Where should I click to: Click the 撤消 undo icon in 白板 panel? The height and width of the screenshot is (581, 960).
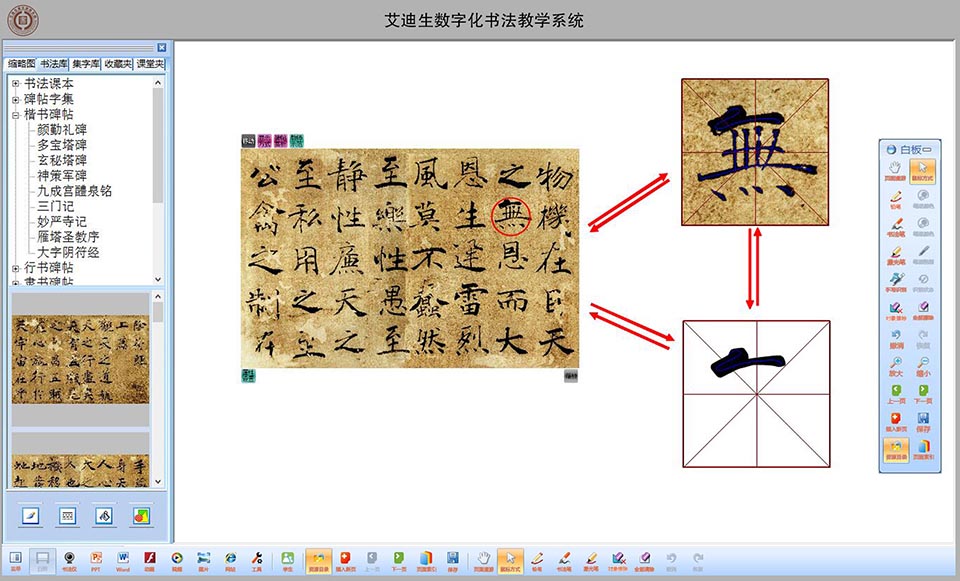896,339
